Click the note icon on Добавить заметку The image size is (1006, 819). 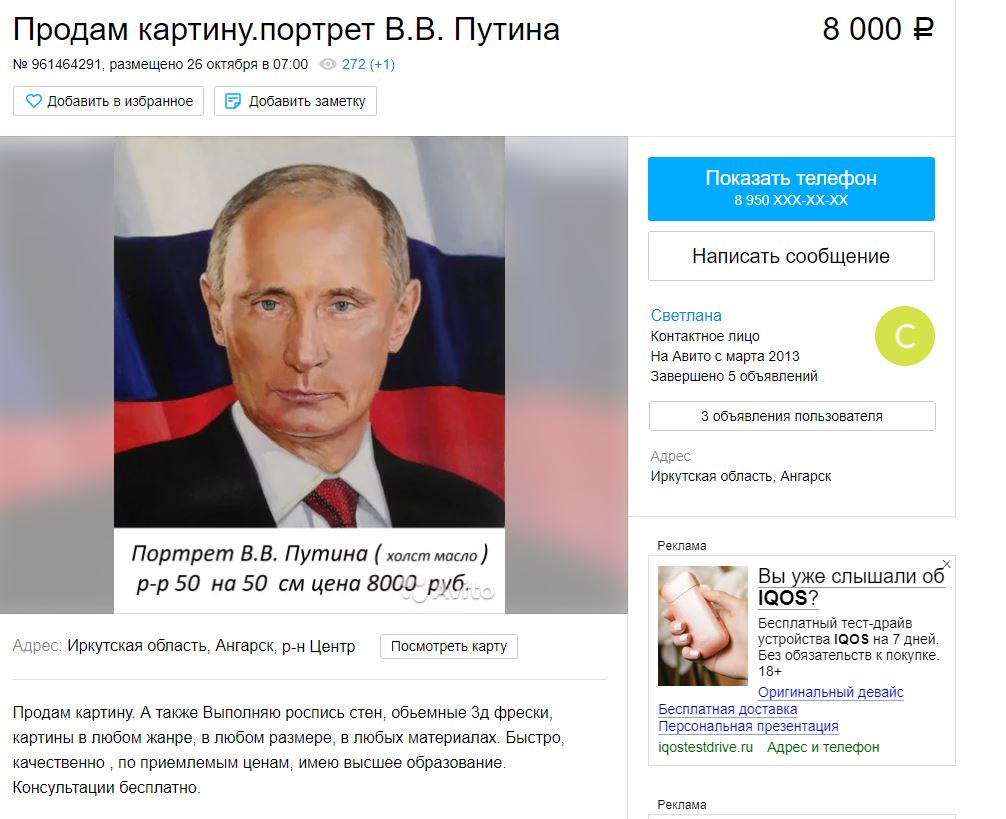point(232,101)
